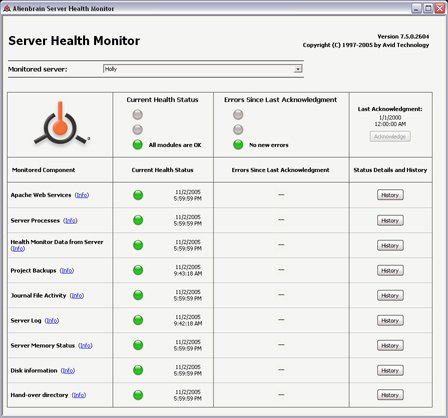Screen dimensions: 448x418
Task: Open Info link under Health Monitor Data from Server
Action: click(x=18, y=249)
